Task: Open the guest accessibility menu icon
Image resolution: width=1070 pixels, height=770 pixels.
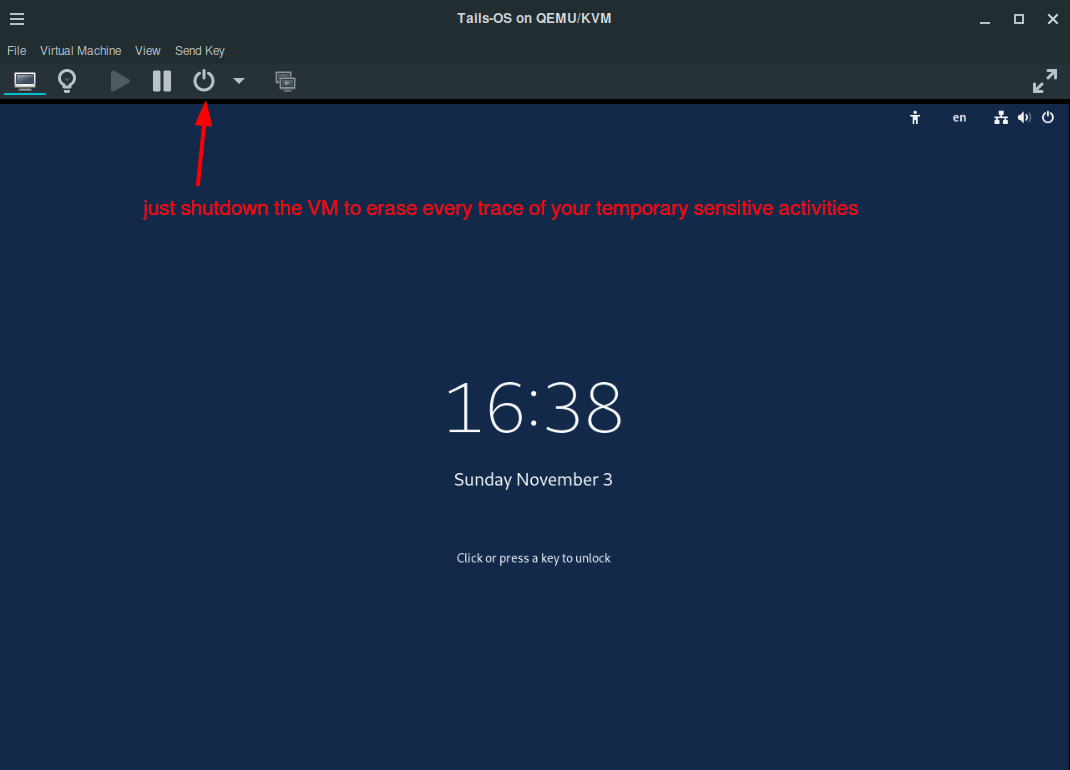Action: (x=914, y=118)
